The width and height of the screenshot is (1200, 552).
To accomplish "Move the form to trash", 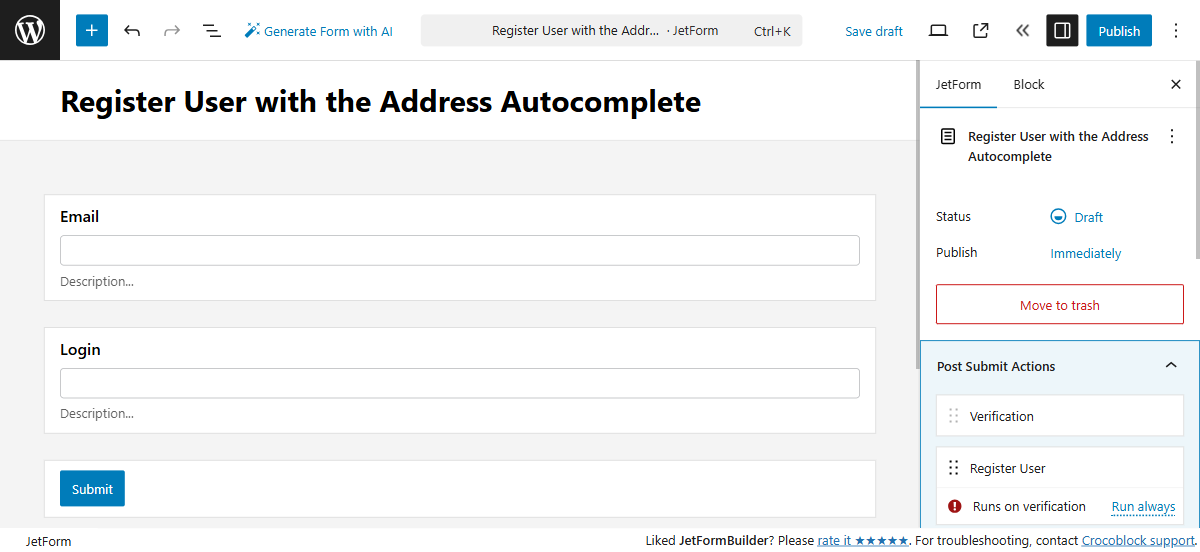I will pyautogui.click(x=1060, y=304).
